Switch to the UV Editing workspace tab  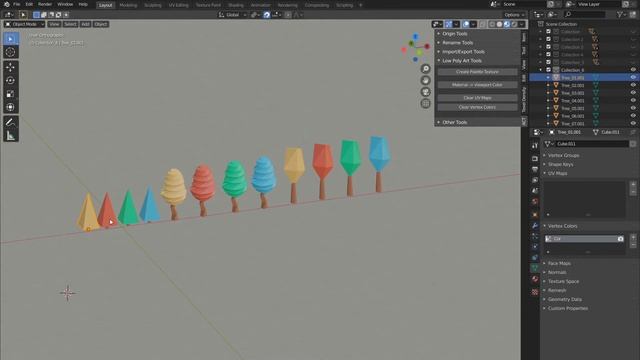(x=179, y=5)
